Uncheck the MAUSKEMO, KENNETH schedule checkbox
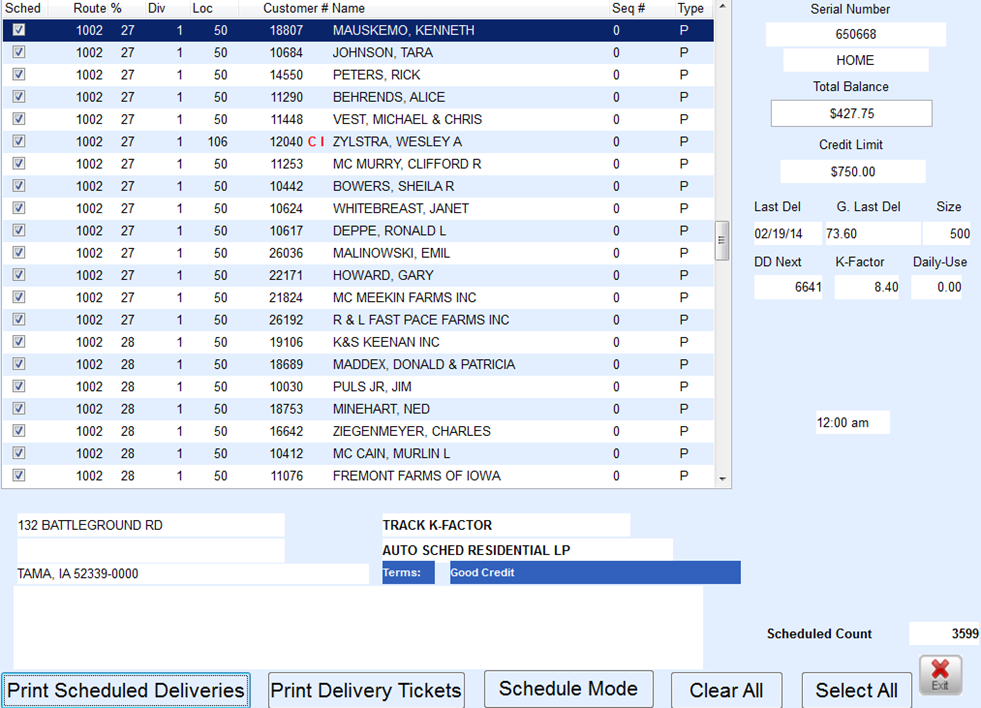 (19, 29)
